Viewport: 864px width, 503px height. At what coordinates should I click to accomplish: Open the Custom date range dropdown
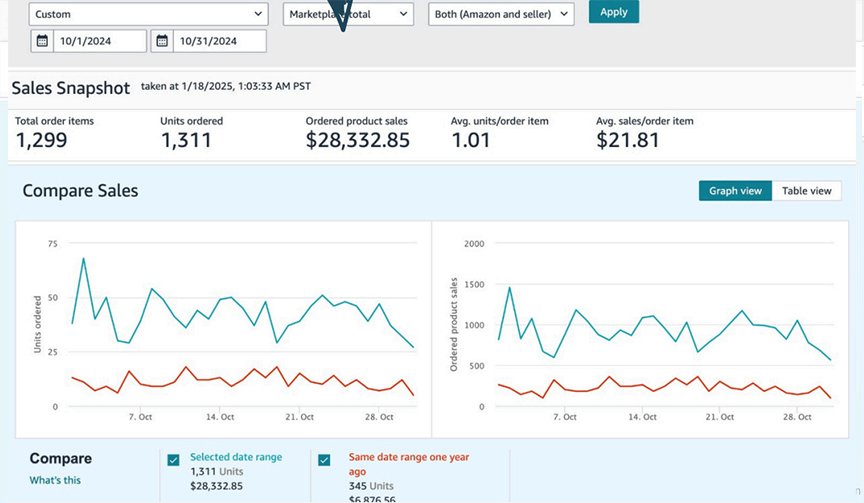pos(149,14)
